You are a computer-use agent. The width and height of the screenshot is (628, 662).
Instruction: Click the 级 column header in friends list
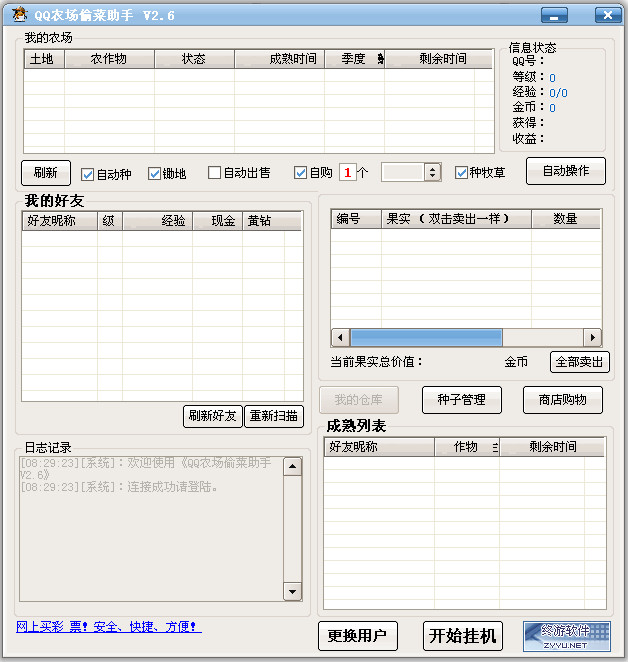click(110, 221)
